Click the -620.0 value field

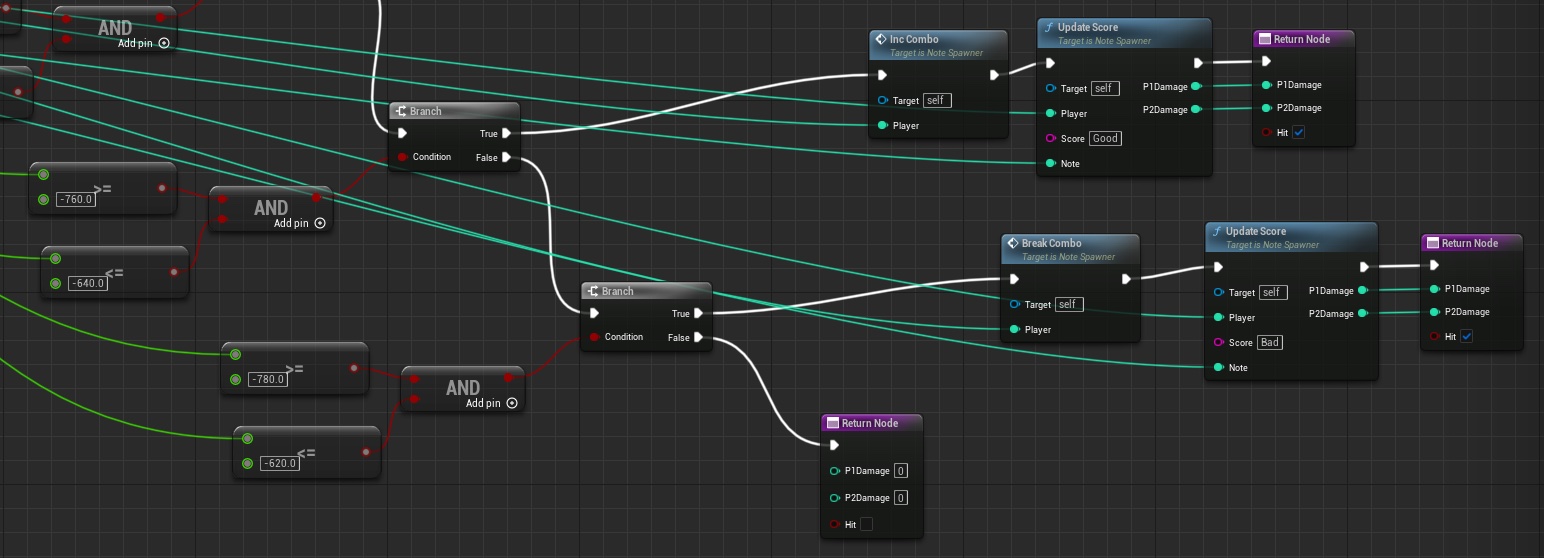click(279, 463)
